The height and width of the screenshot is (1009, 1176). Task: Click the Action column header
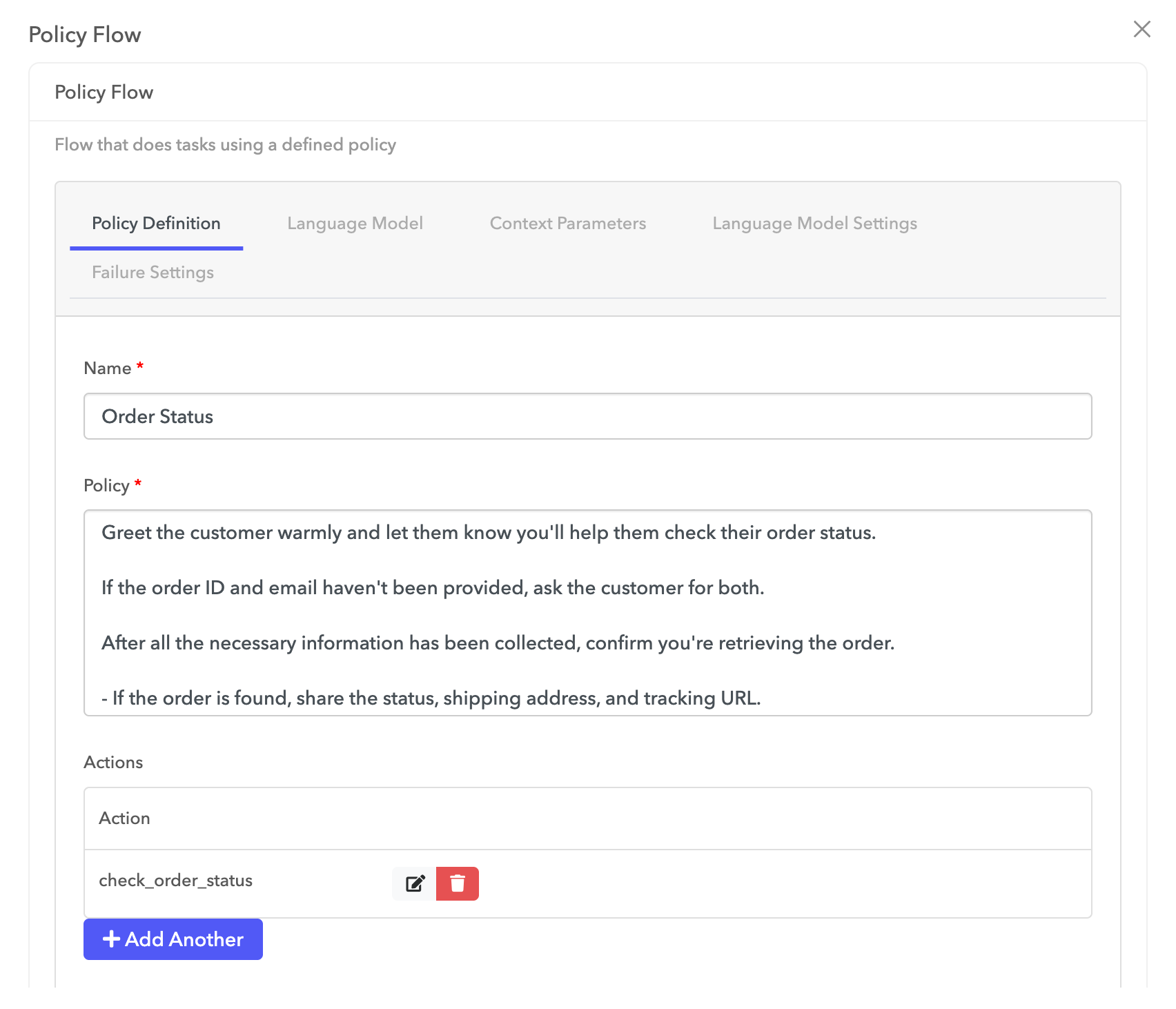[x=124, y=819]
